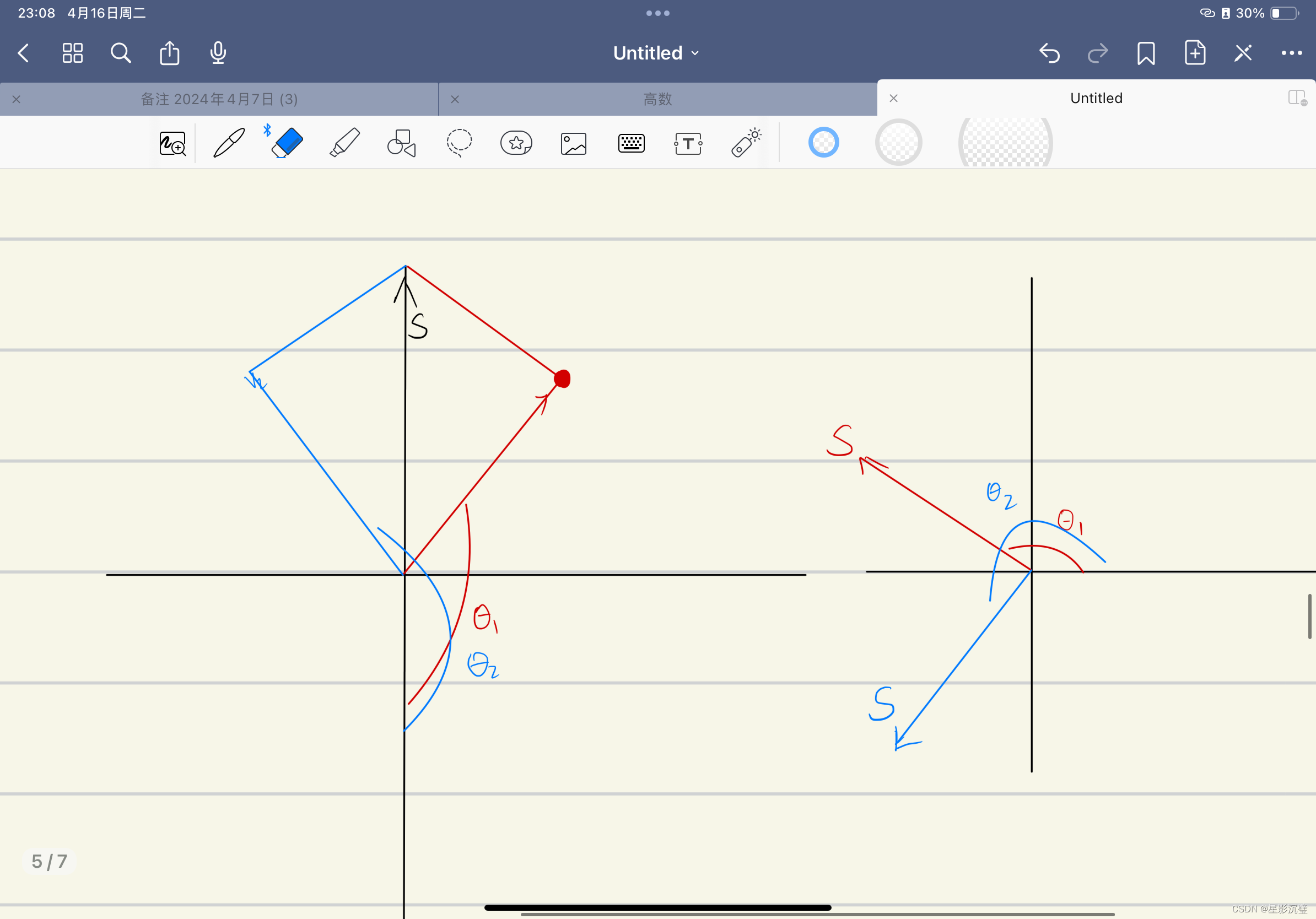Select the Lasso selection tool
The width and height of the screenshot is (1316, 919).
tap(459, 143)
